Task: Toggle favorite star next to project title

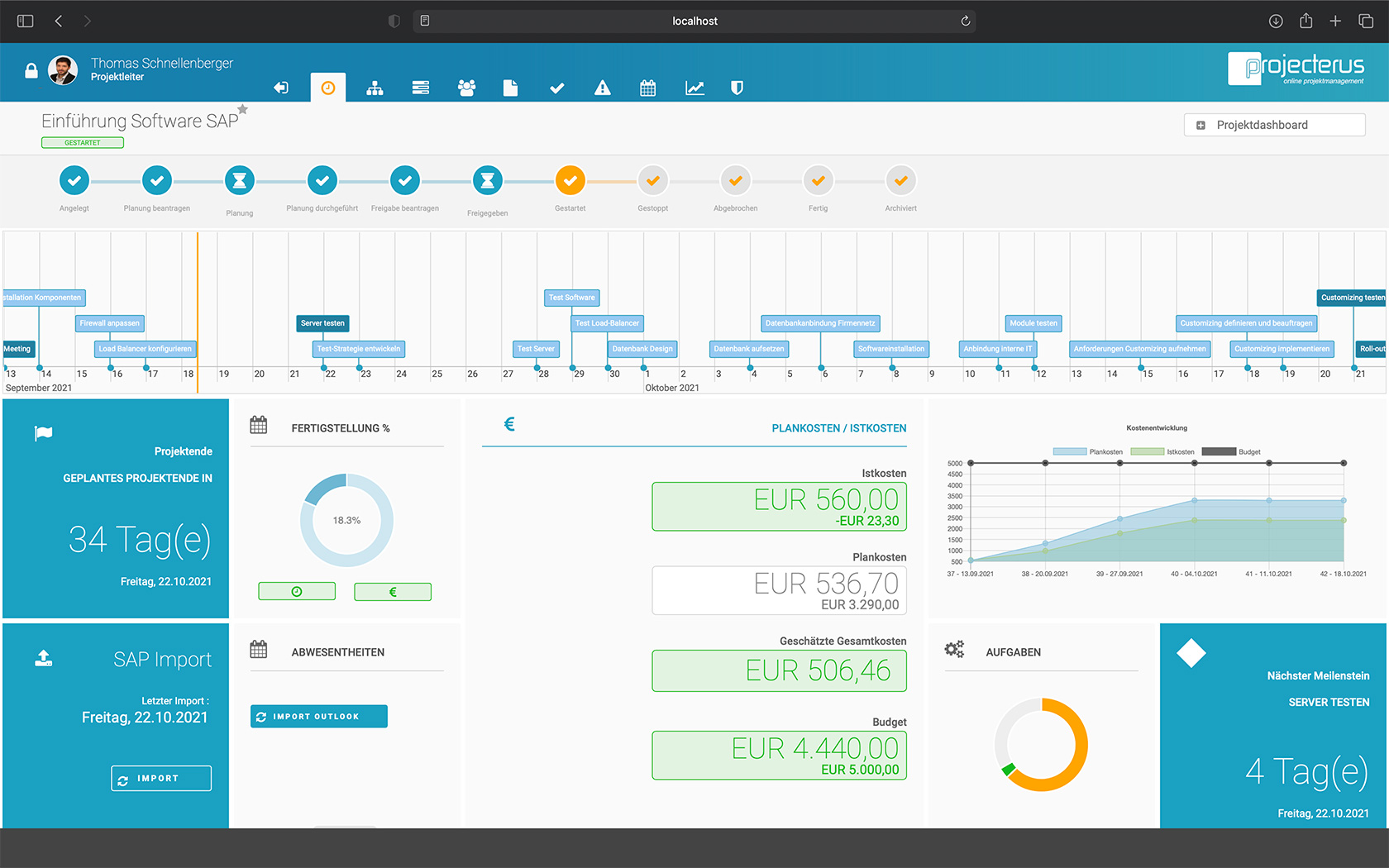Action: [243, 109]
